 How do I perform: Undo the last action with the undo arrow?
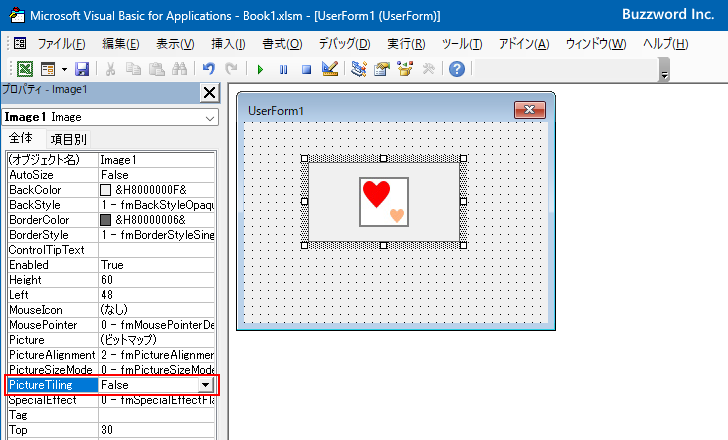coord(208,69)
